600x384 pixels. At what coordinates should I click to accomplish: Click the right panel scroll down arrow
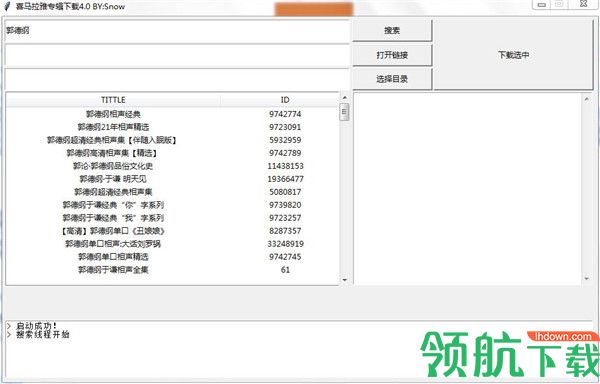[x=587, y=278]
